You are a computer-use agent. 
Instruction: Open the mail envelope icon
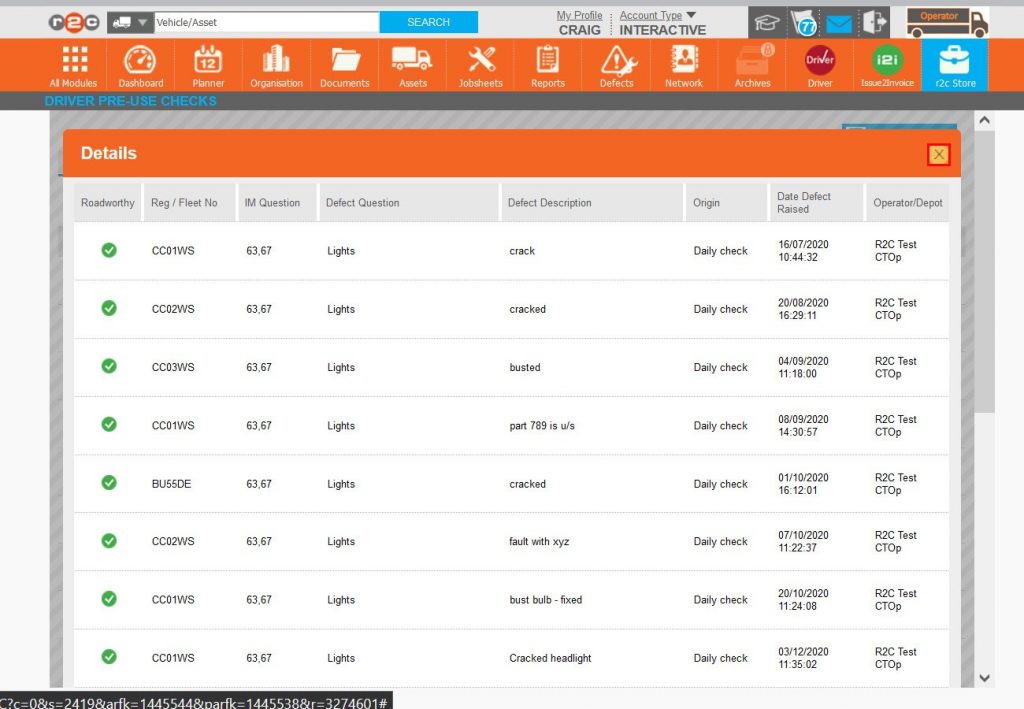838,22
